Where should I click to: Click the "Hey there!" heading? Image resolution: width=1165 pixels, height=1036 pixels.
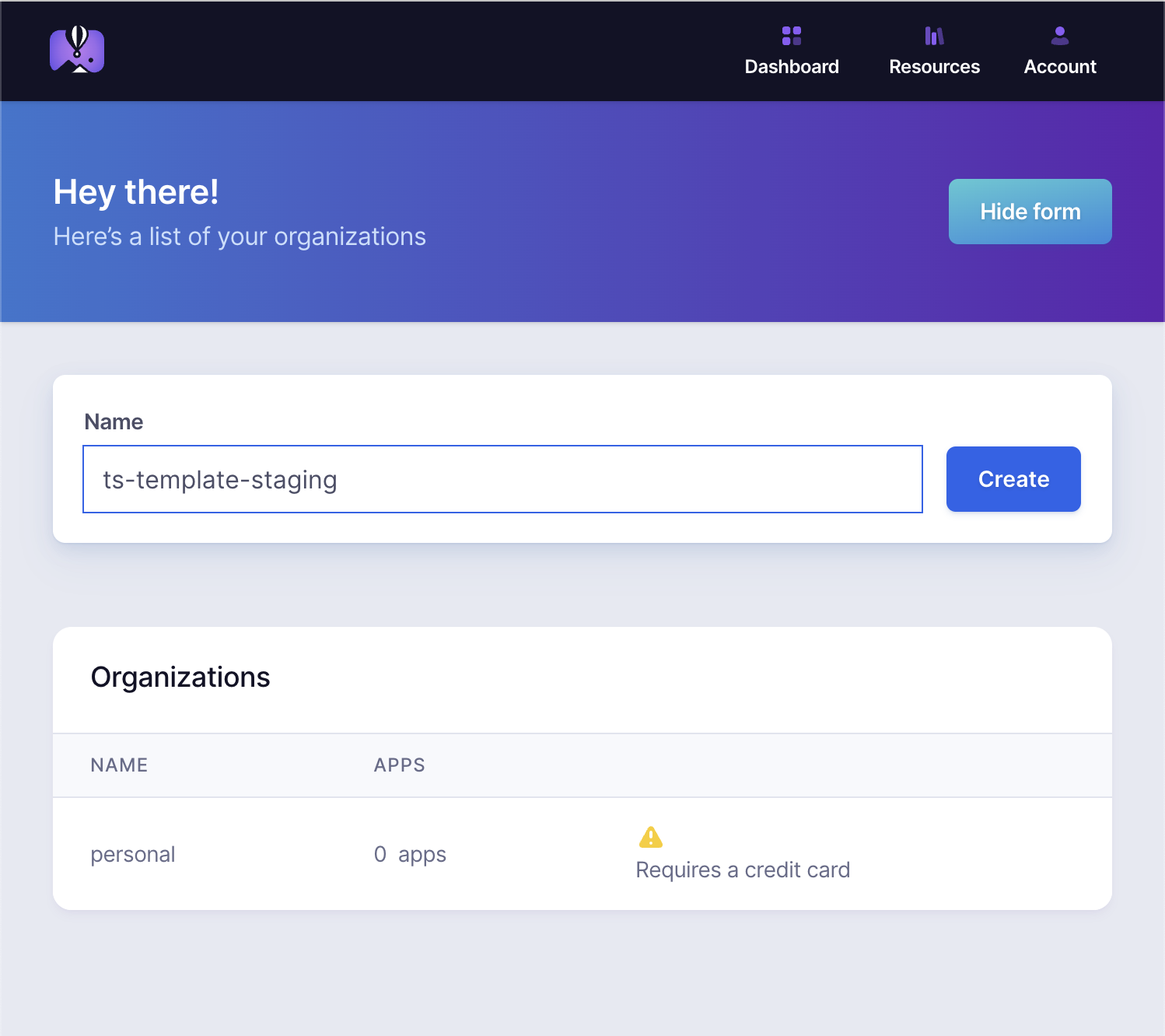tap(136, 192)
